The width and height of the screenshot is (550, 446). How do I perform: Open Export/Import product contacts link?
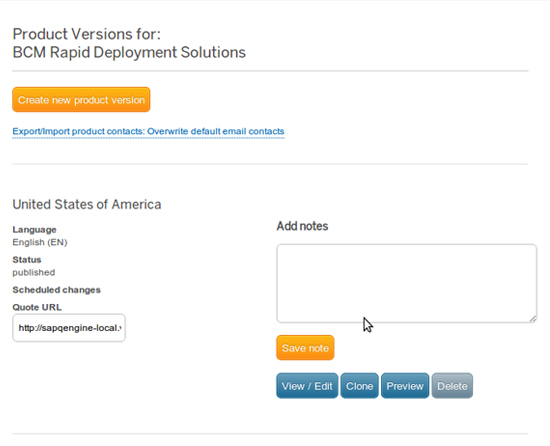coord(148,131)
